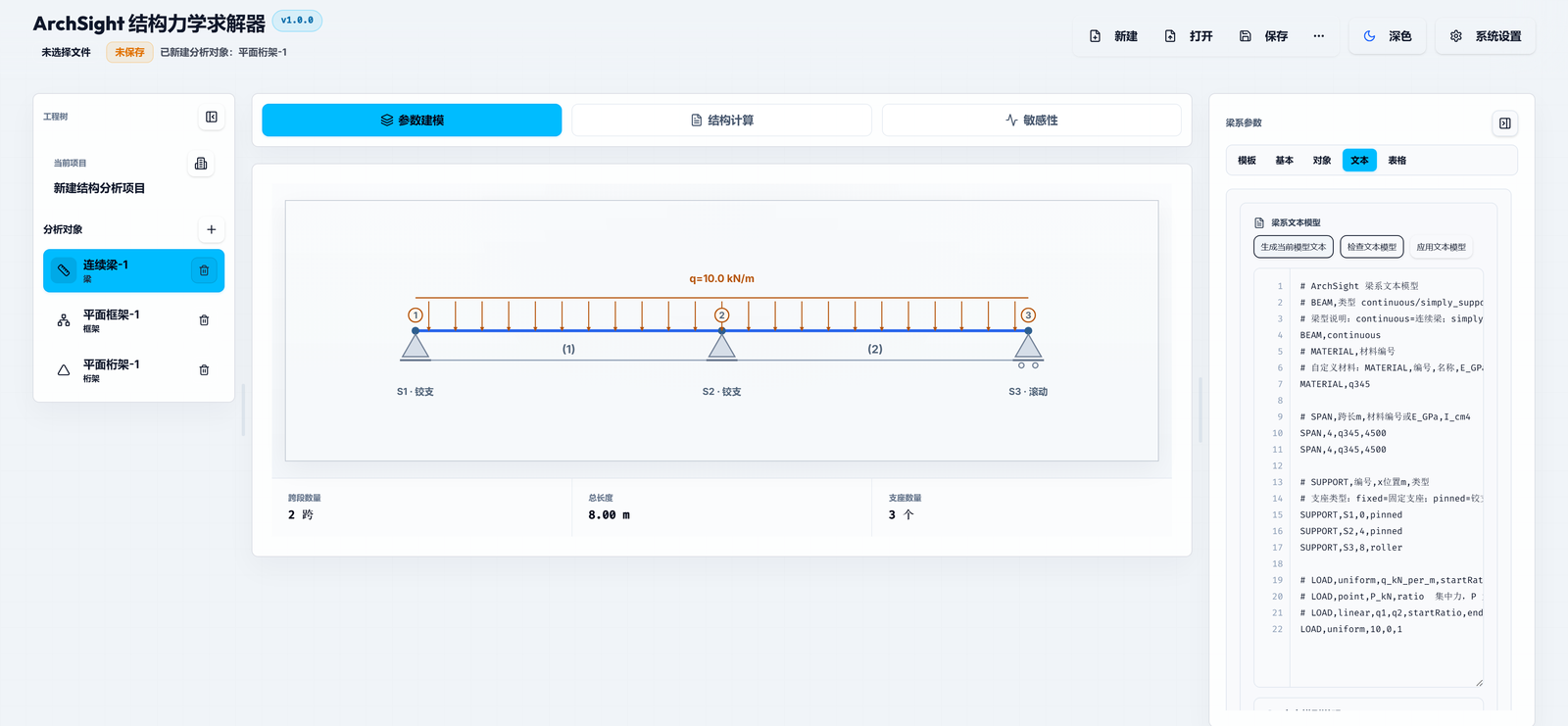
Task: Select the 表格 parameter tab
Action: click(x=1397, y=161)
